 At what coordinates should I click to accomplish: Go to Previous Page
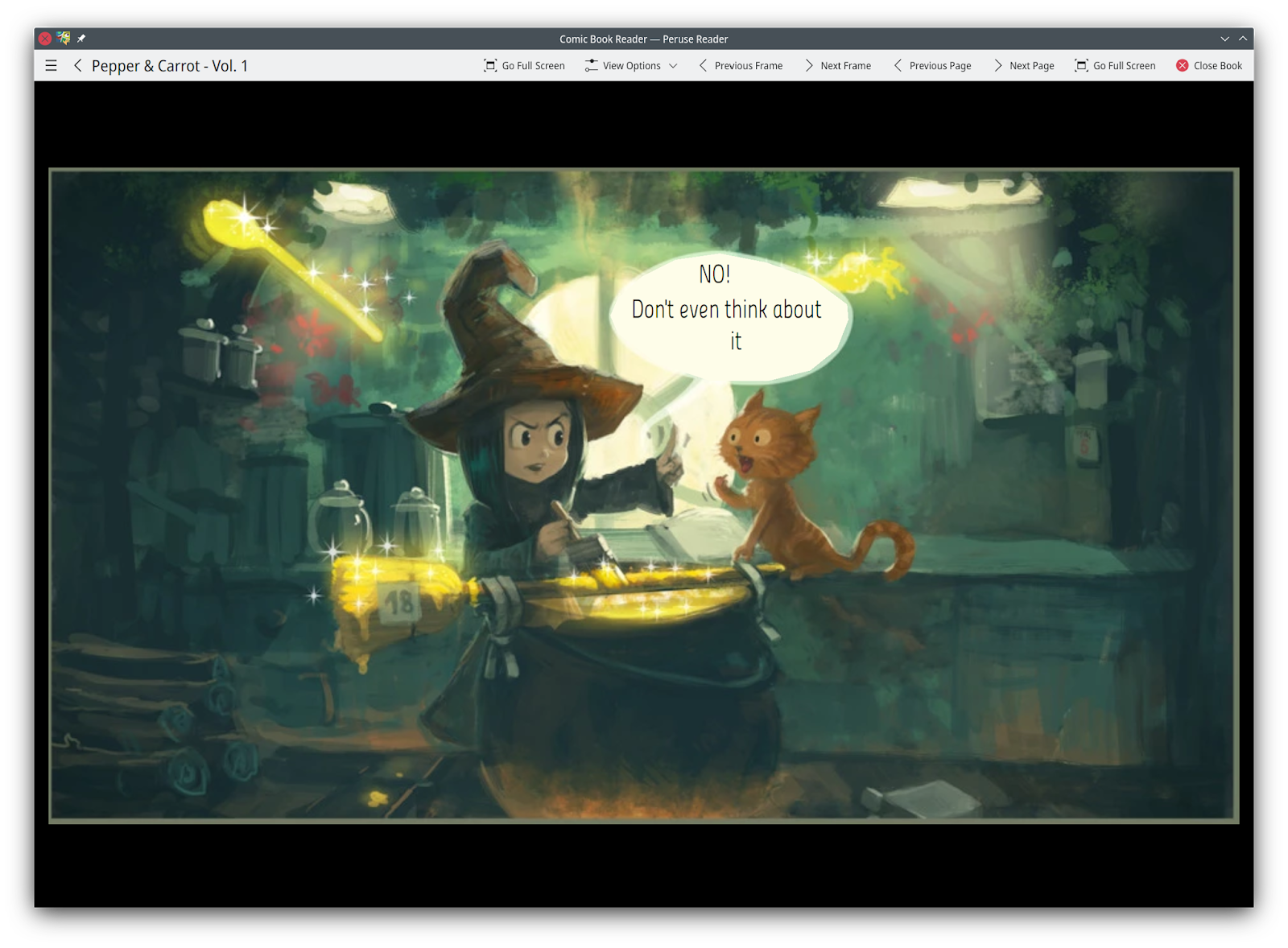click(x=932, y=66)
